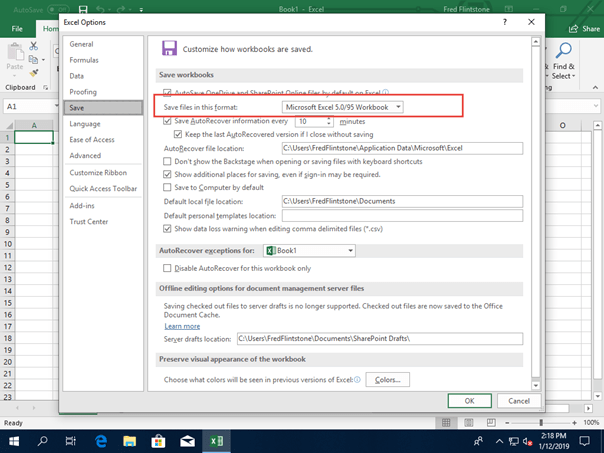Open the Microsoft Store taskbar icon
Image resolution: width=604 pixels, height=453 pixels.
click(158, 441)
